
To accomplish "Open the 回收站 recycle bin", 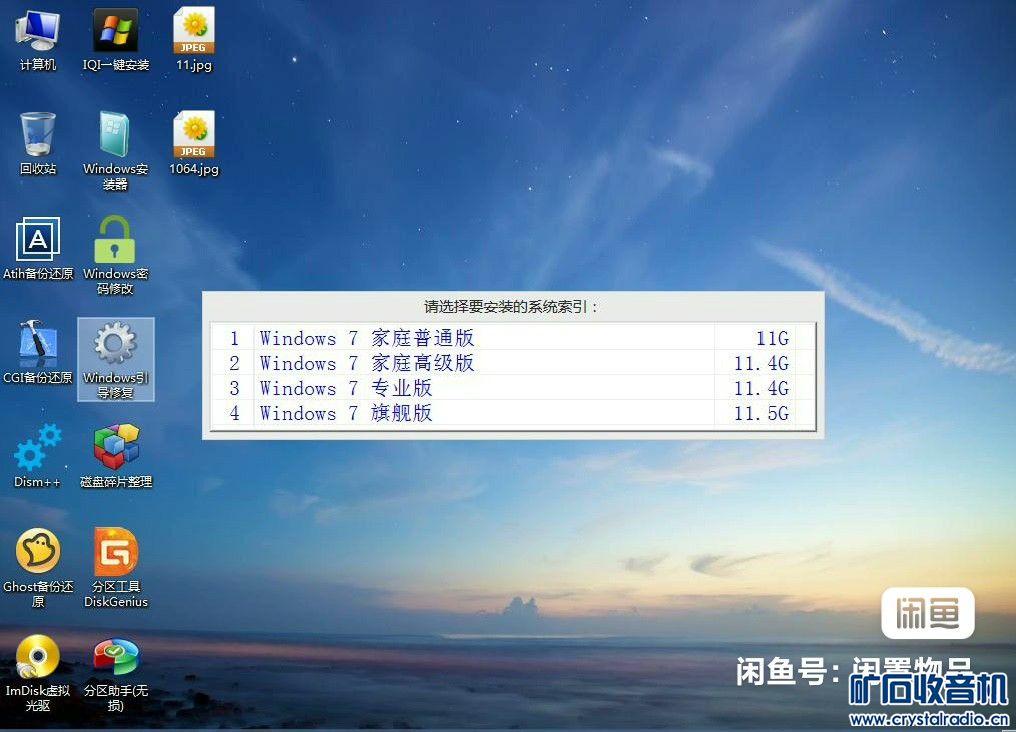I will tap(38, 143).
